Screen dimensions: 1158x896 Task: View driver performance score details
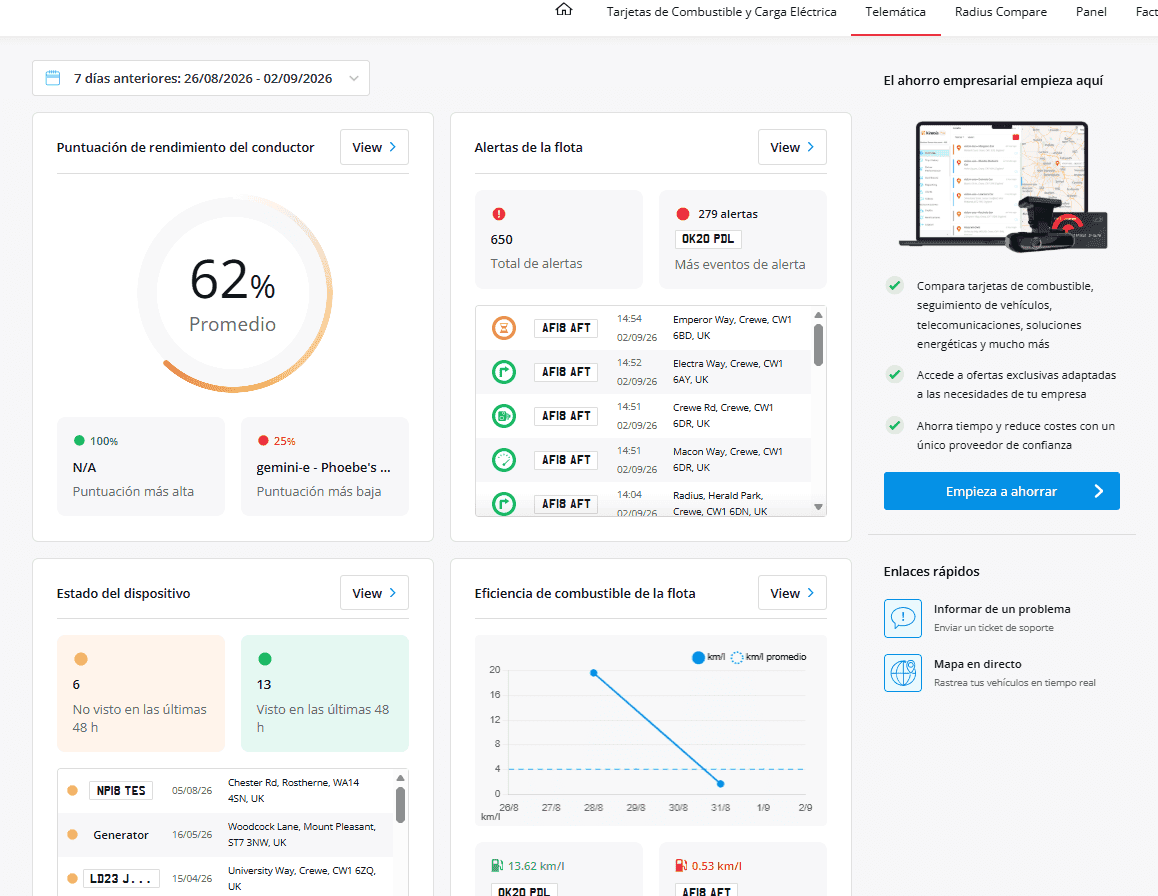click(x=374, y=147)
